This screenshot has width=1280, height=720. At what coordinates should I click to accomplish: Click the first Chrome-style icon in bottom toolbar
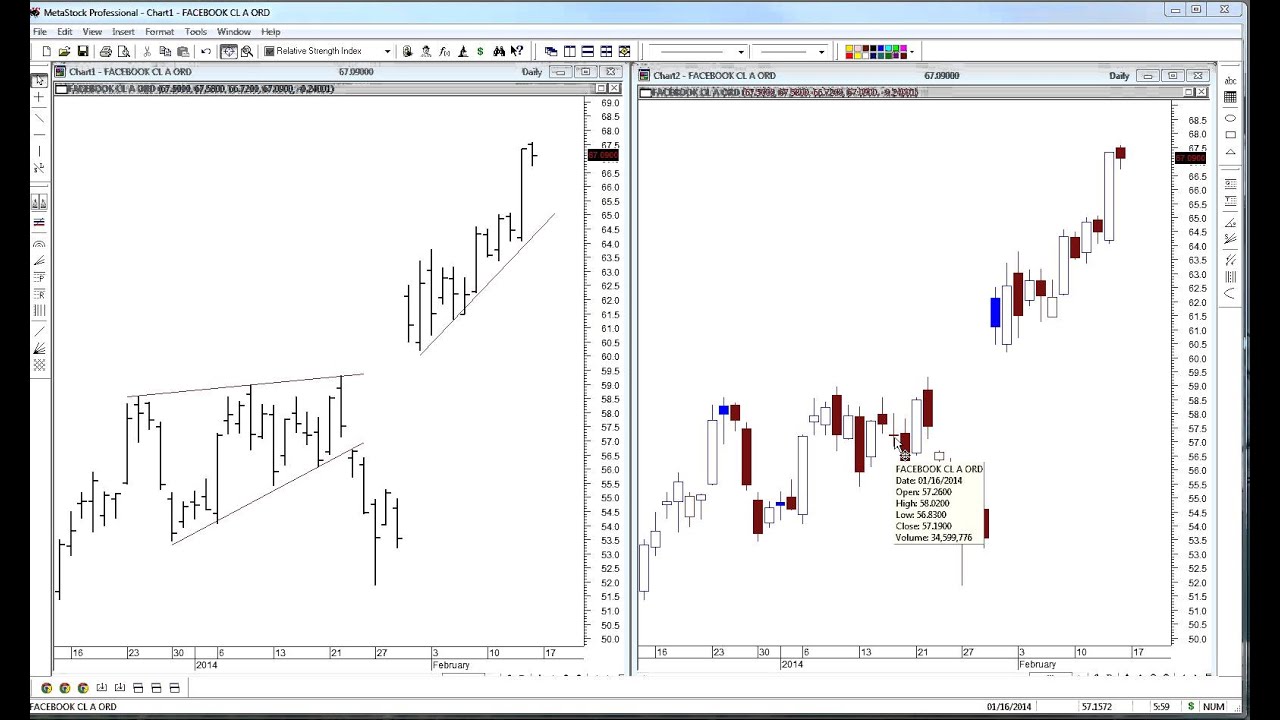pyautogui.click(x=46, y=687)
